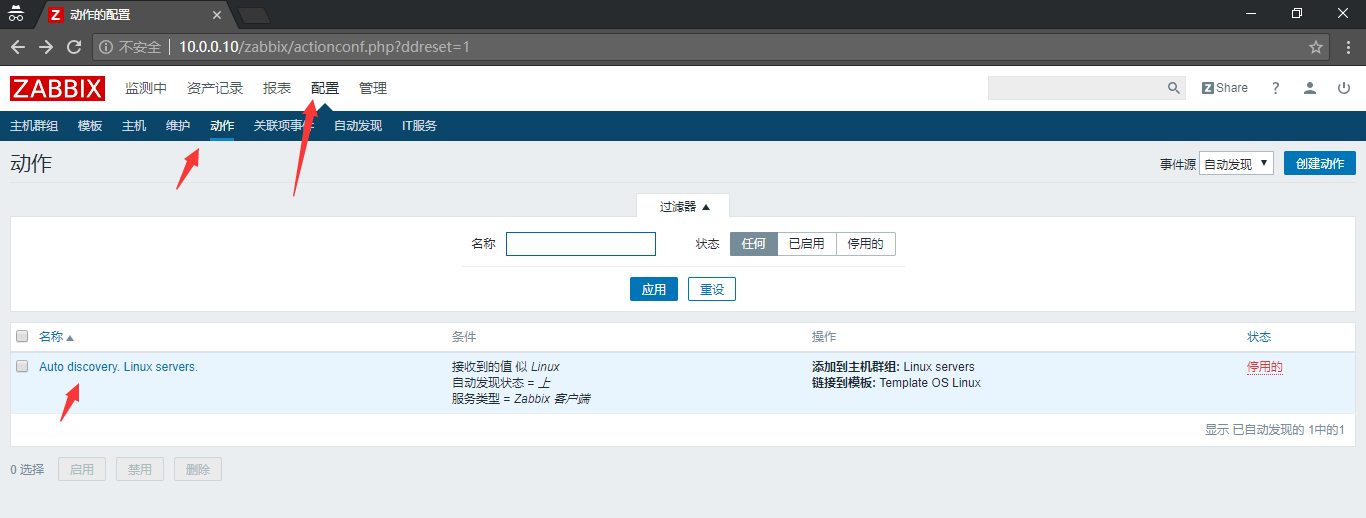The image size is (1366, 518).
Task: Select 任何 status filter
Action: (754, 244)
